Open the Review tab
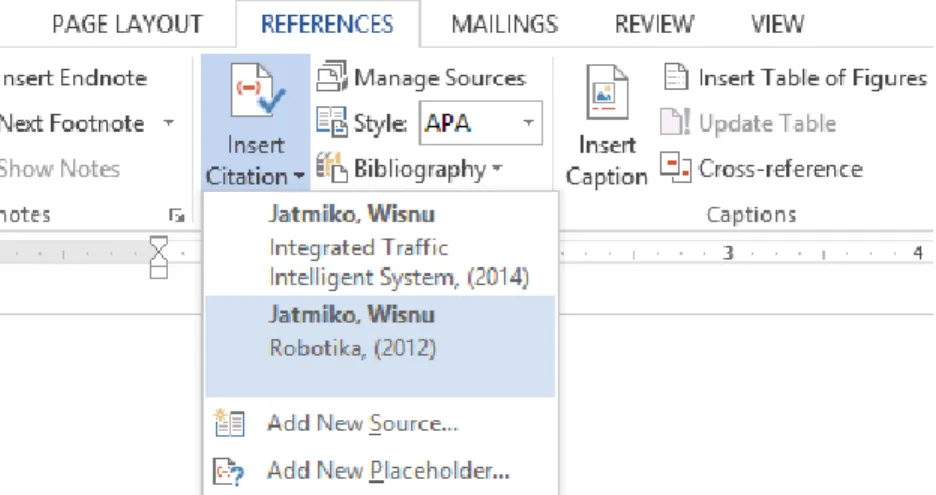 [x=654, y=24]
